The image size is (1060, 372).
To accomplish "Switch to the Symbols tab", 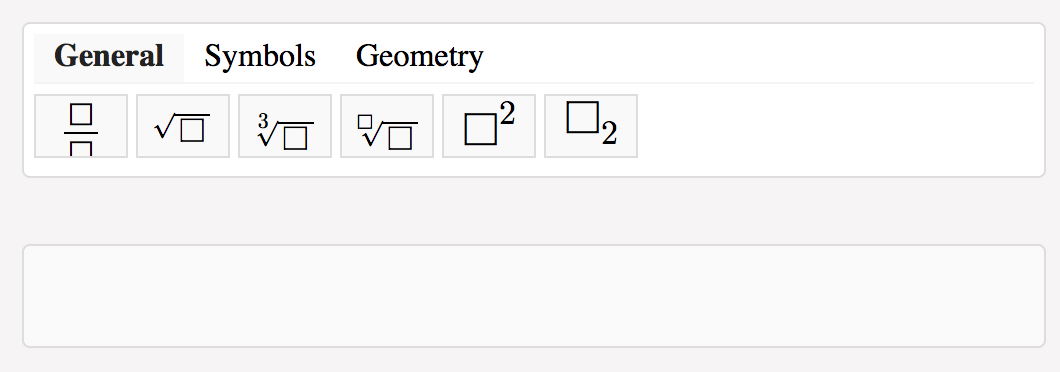I will click(260, 56).
